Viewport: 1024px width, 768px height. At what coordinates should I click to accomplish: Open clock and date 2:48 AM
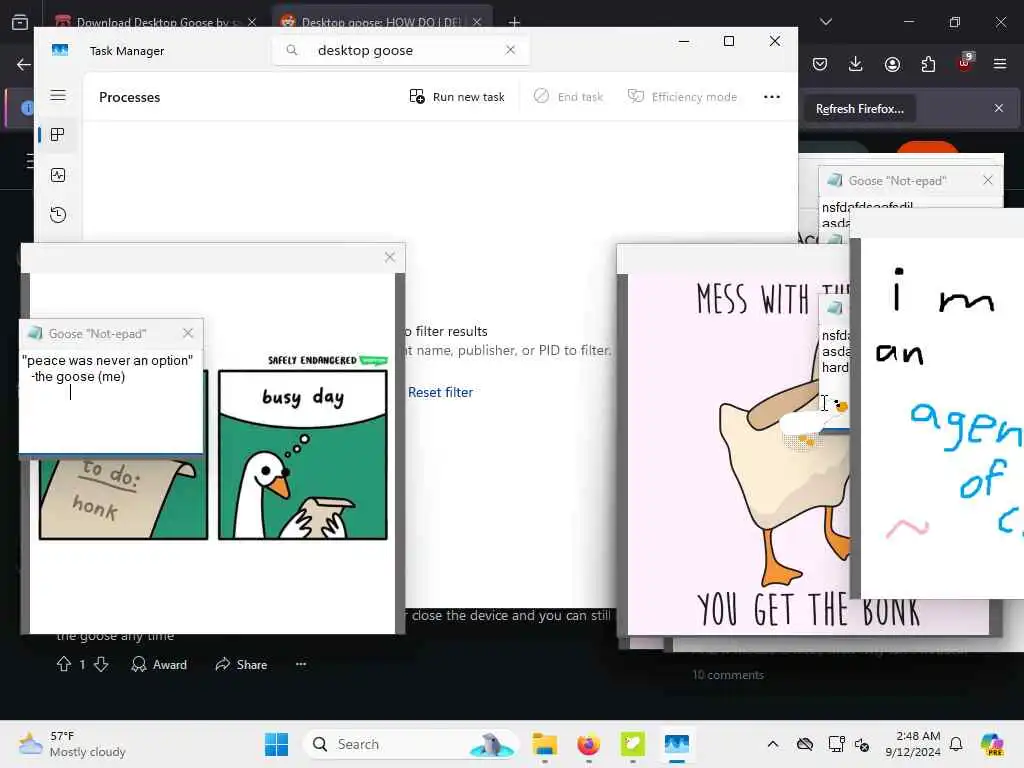912,744
